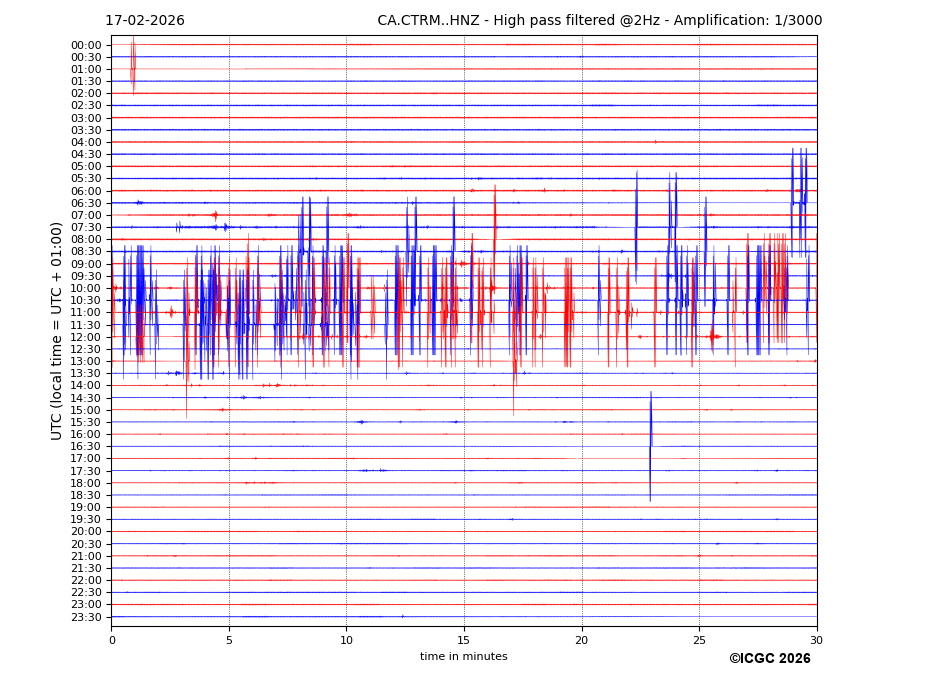Click the ©ICGC 2026 copyright text
This screenshot has height=696, width=927.
coord(769,659)
